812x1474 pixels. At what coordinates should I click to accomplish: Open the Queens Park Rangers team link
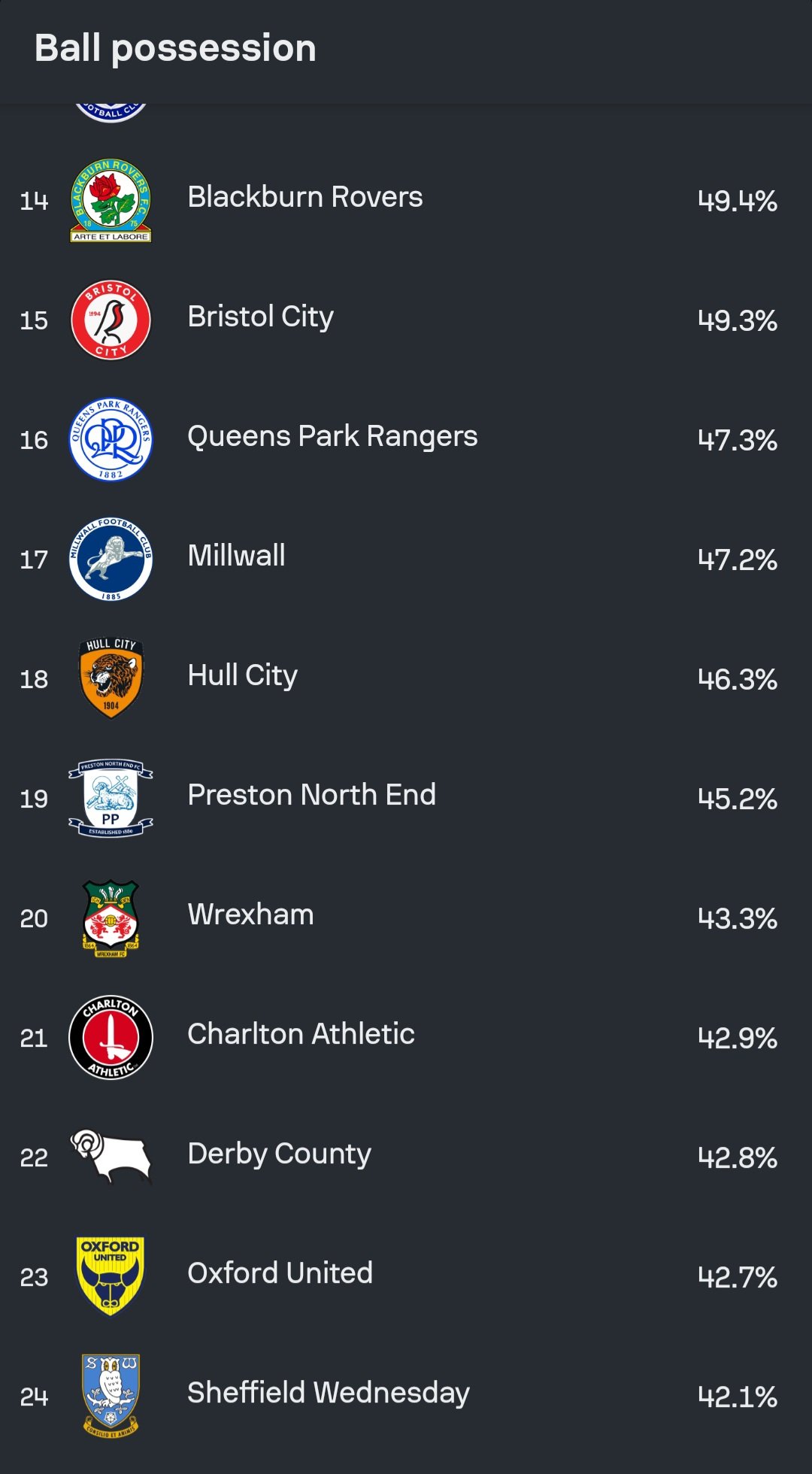coord(332,436)
